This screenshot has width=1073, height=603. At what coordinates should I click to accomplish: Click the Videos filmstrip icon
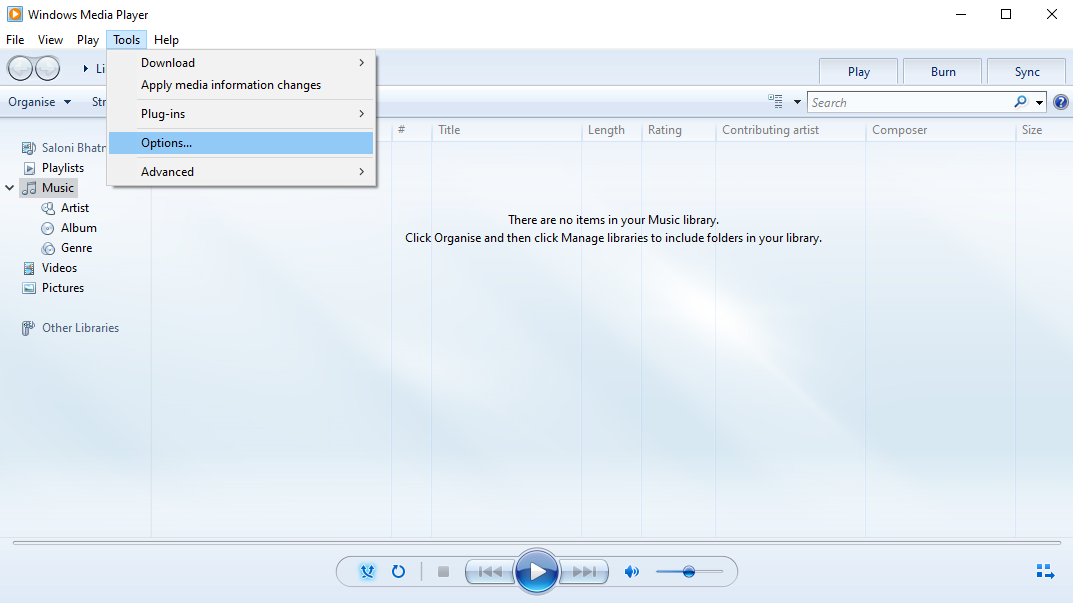(29, 268)
